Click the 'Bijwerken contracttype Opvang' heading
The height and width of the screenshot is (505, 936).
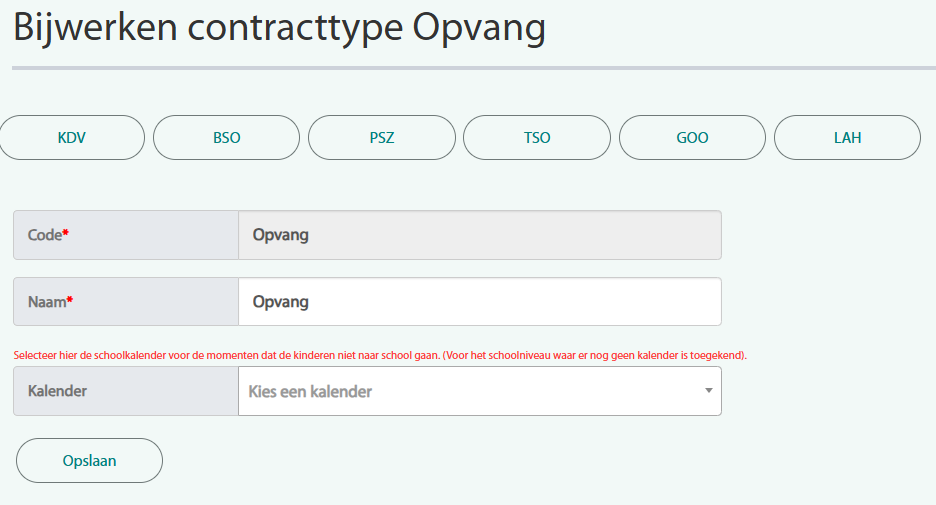pos(279,28)
